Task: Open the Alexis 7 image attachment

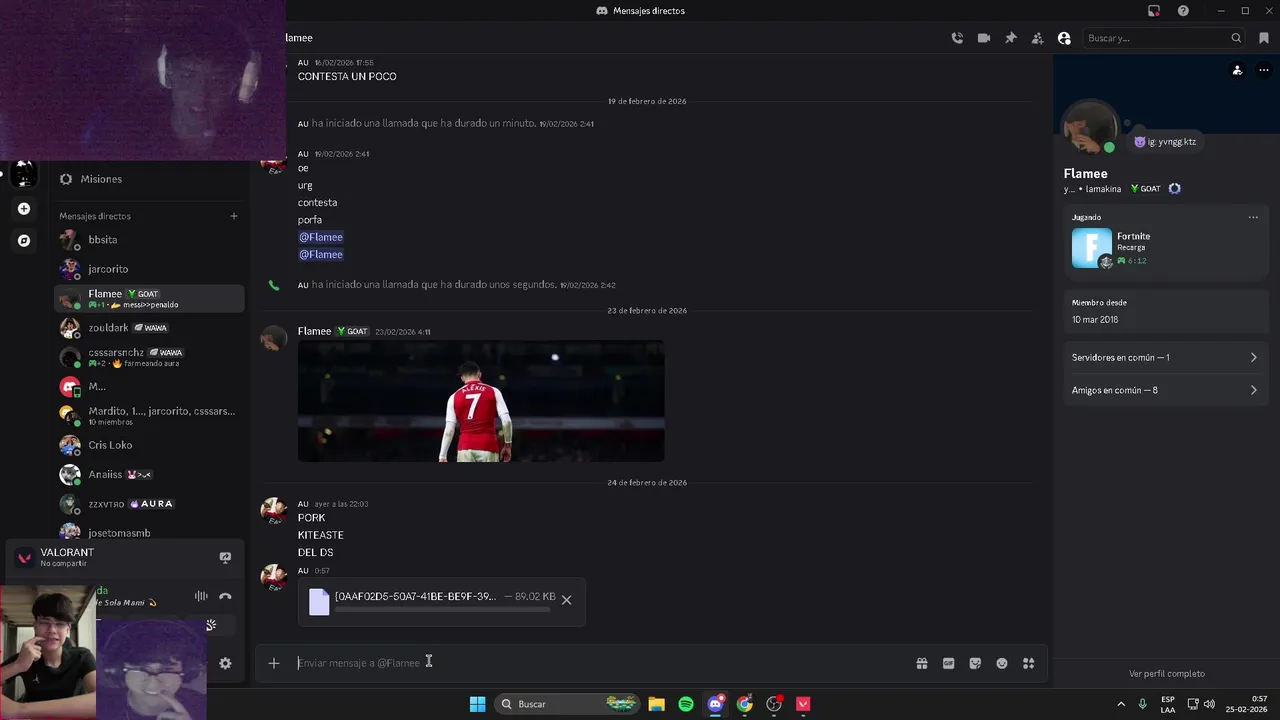Action: pyautogui.click(x=481, y=401)
